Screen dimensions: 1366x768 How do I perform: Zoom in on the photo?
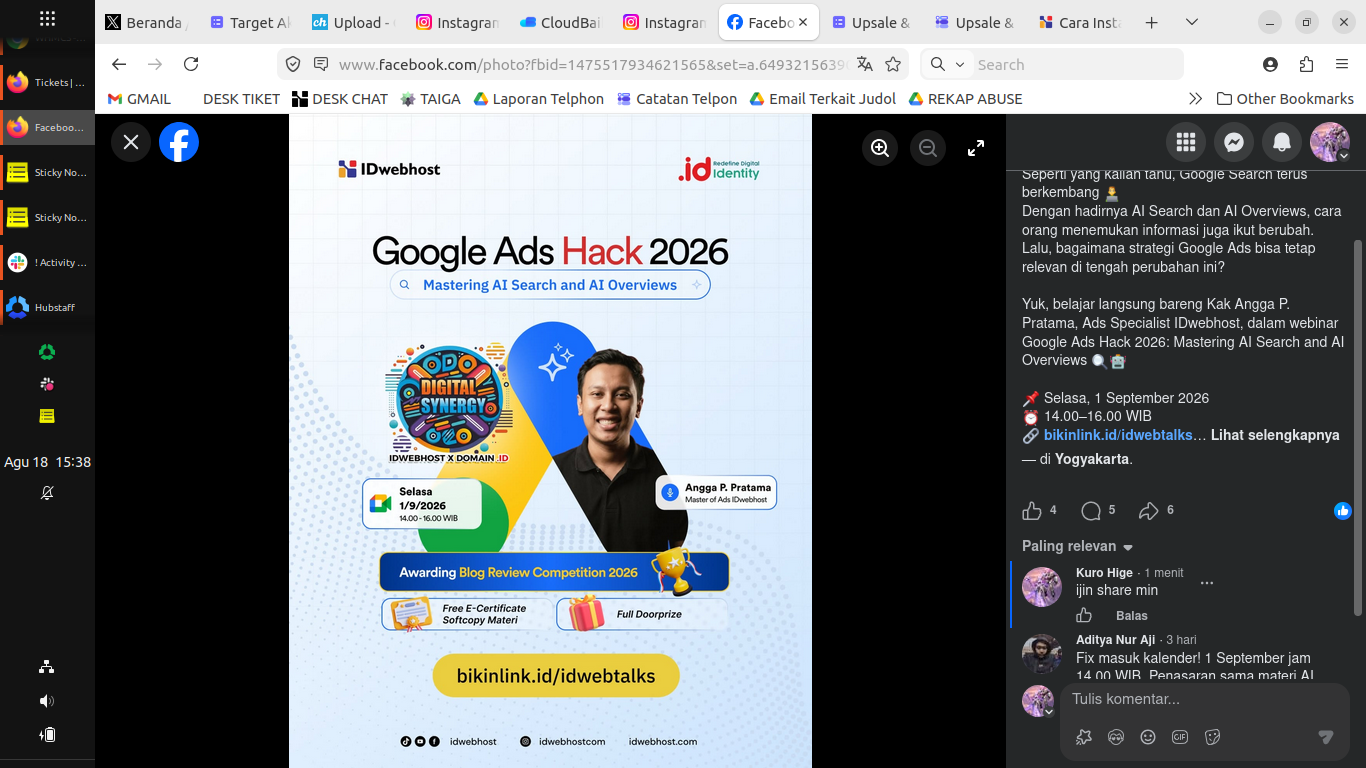(x=880, y=148)
